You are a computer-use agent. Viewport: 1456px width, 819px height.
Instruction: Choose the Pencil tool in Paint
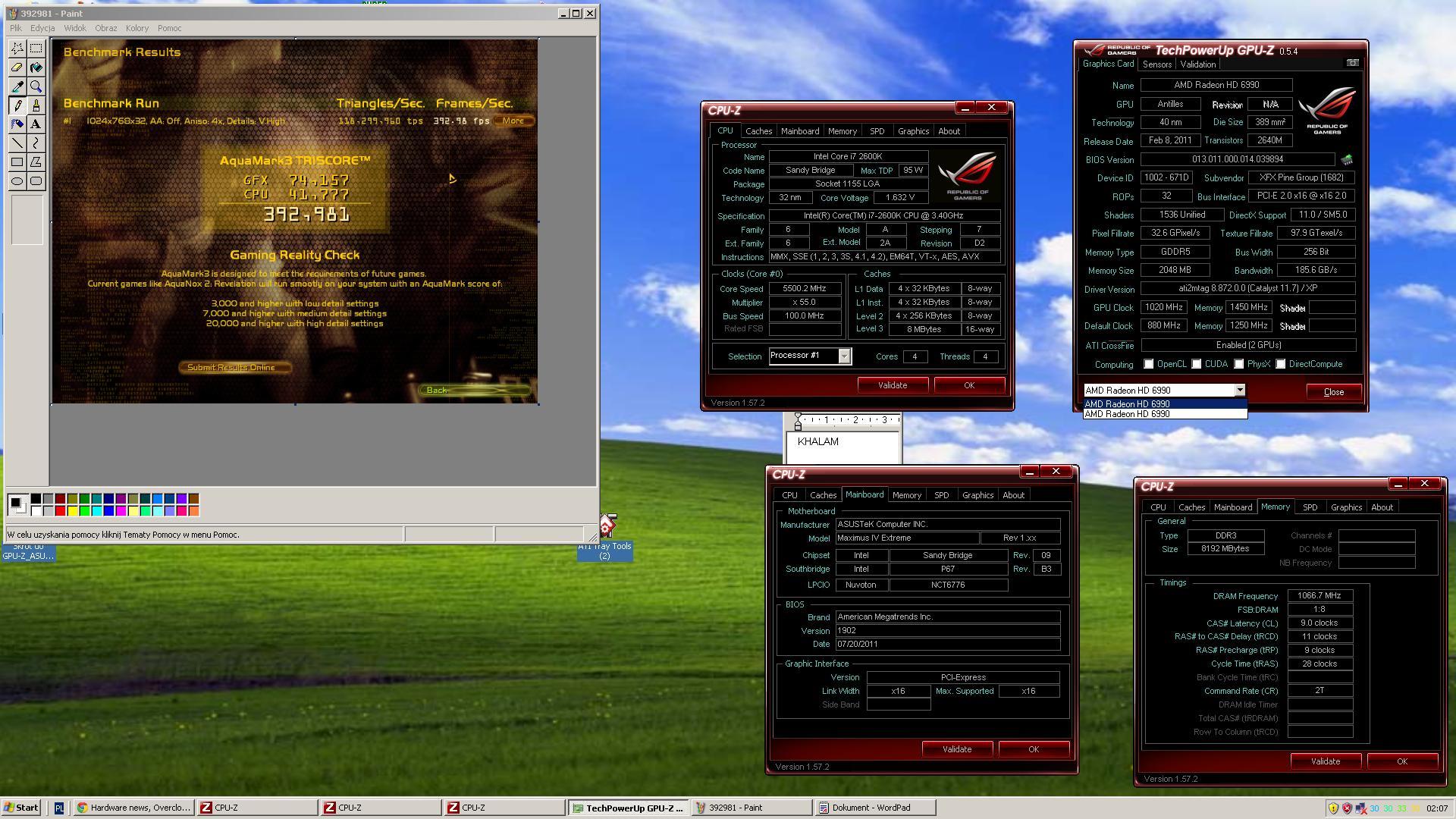17,105
